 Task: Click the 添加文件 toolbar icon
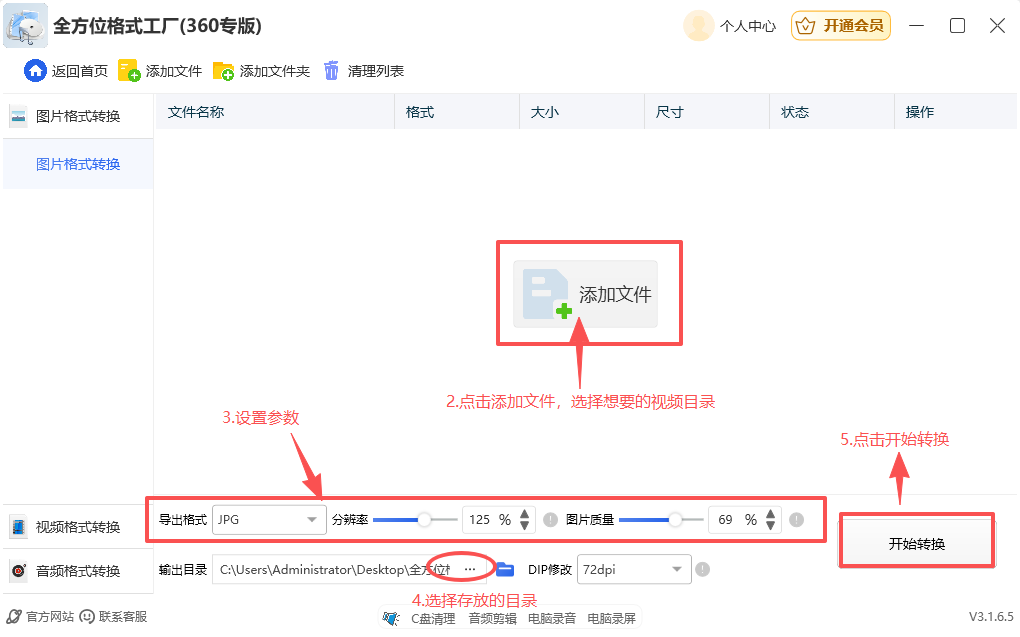[126, 70]
